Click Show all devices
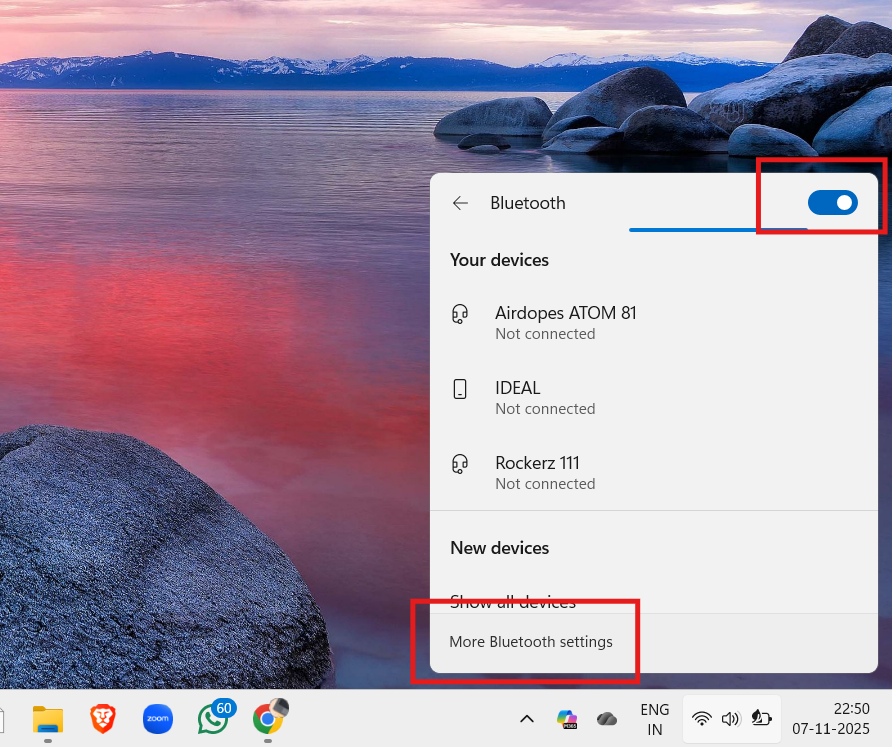The height and width of the screenshot is (747, 892). tap(513, 602)
